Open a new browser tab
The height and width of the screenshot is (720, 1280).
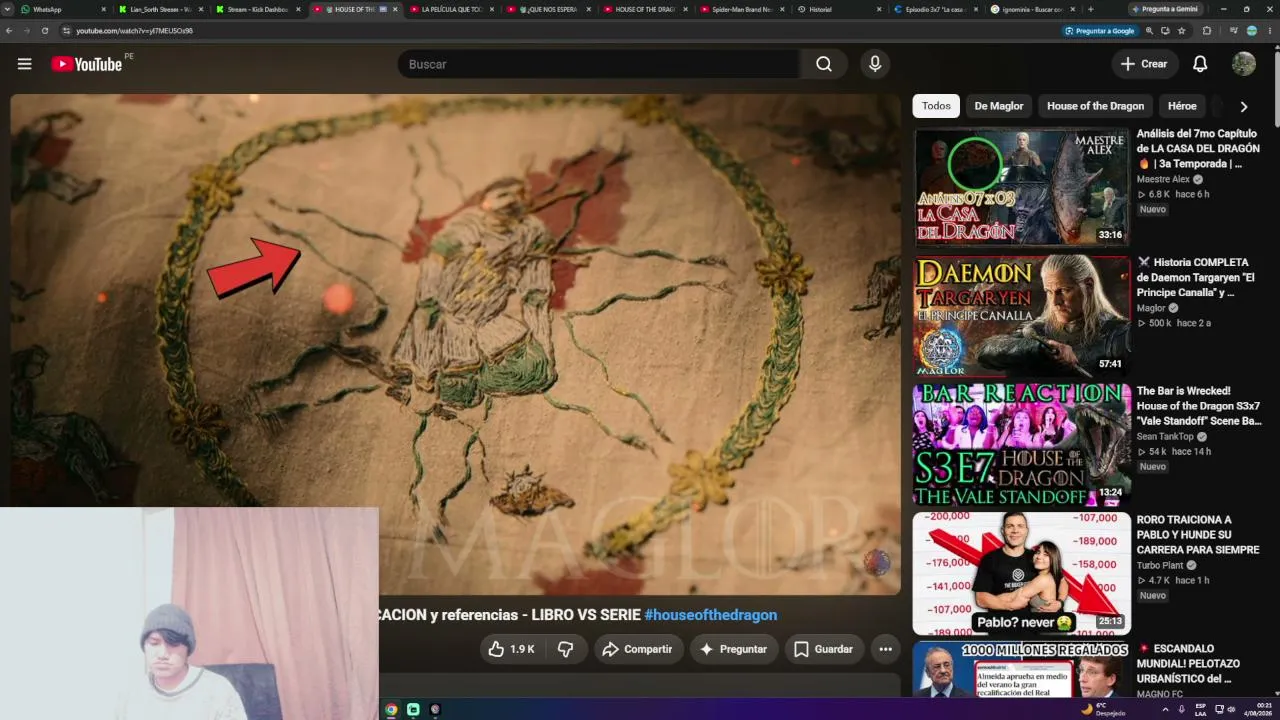coord(1090,9)
